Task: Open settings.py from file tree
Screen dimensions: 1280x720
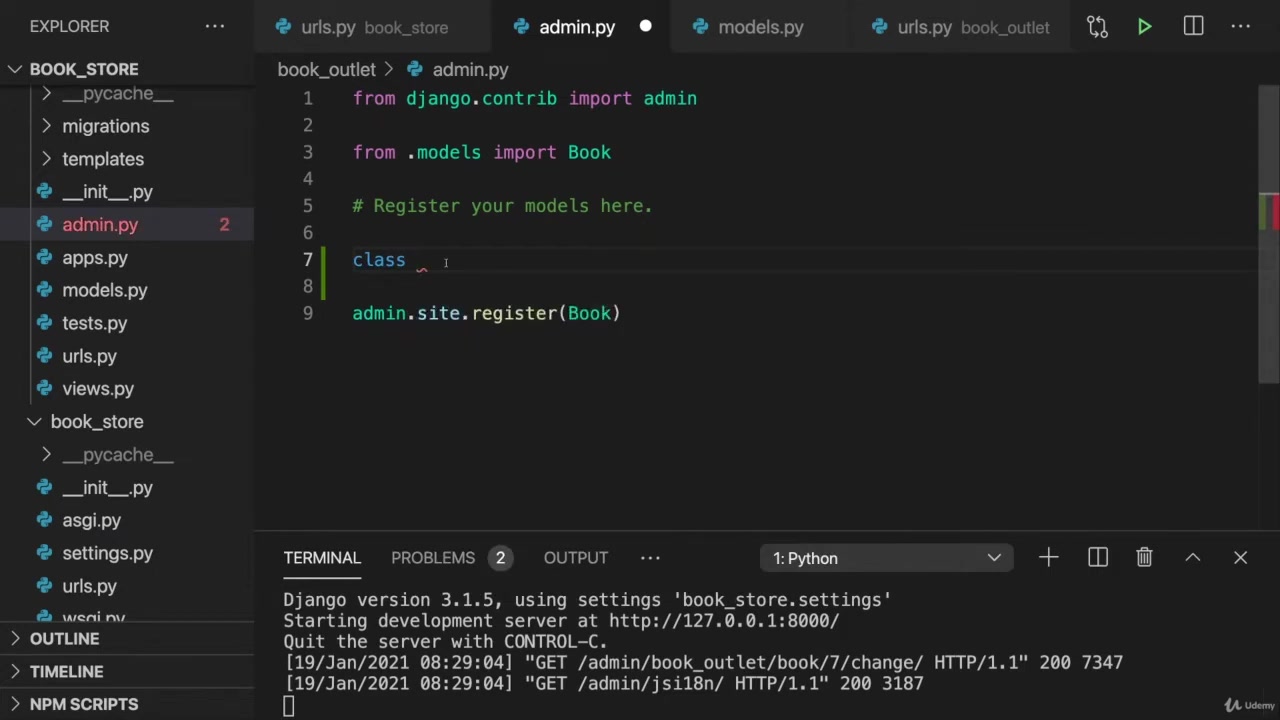Action: pos(107,553)
